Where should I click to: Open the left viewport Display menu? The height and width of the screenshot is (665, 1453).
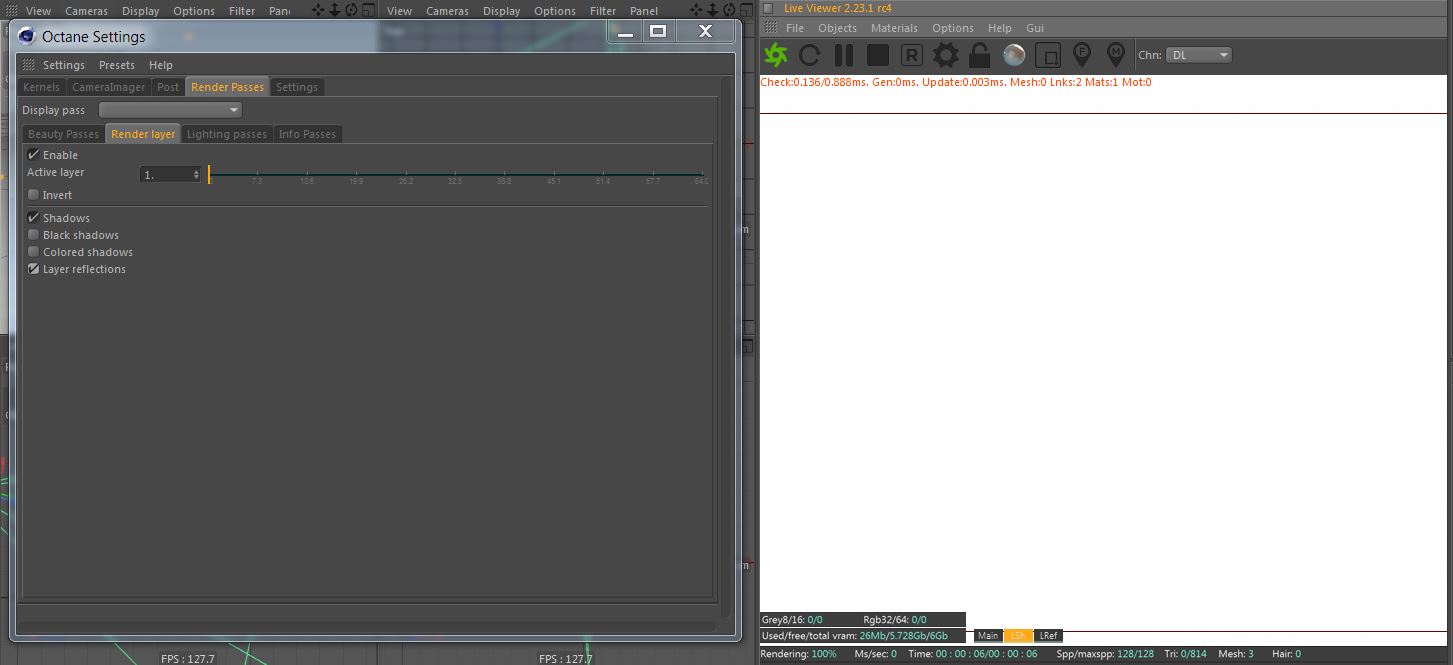tap(141, 11)
